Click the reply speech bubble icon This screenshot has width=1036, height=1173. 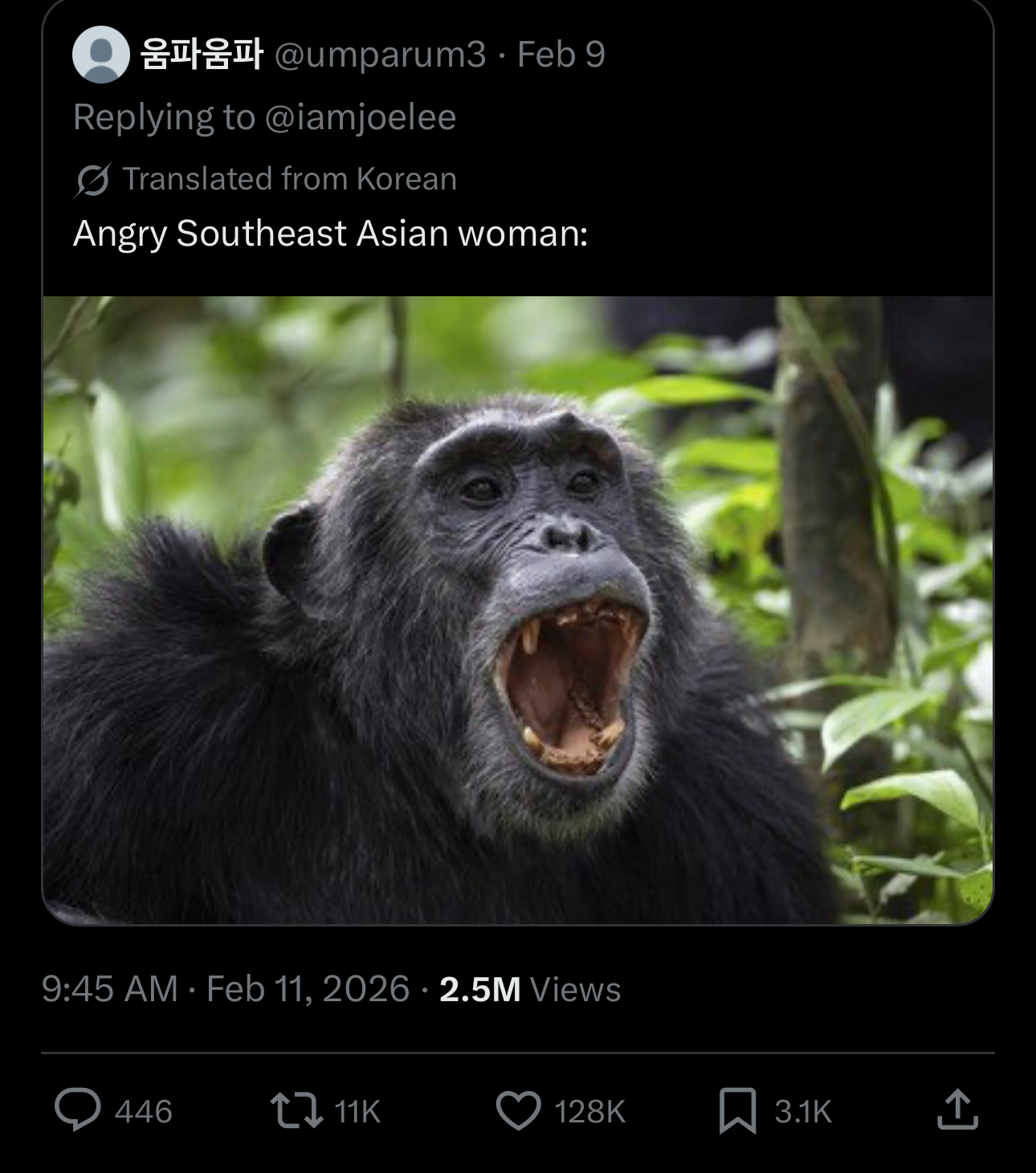tap(78, 1110)
